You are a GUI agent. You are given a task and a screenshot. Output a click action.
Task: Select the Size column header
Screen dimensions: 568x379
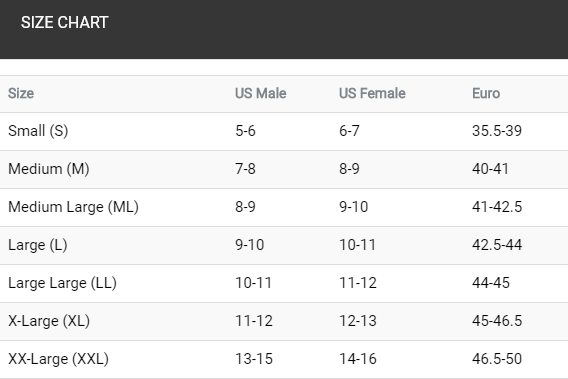click(21, 93)
